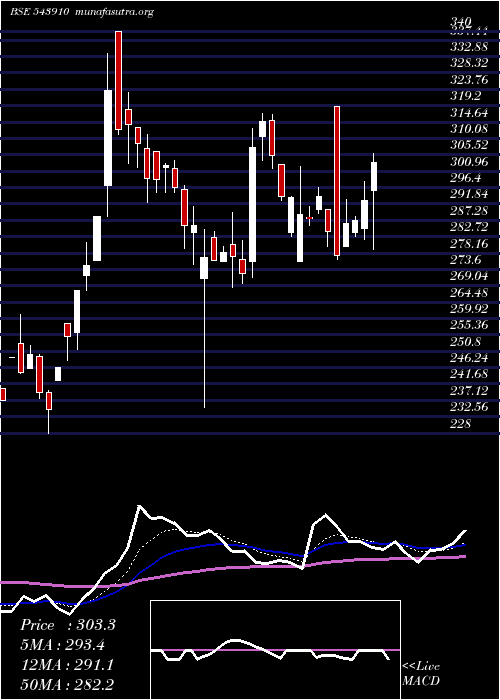Click the 269.04 price axis label
This screenshot has width=500, height=700.
click(x=468, y=276)
